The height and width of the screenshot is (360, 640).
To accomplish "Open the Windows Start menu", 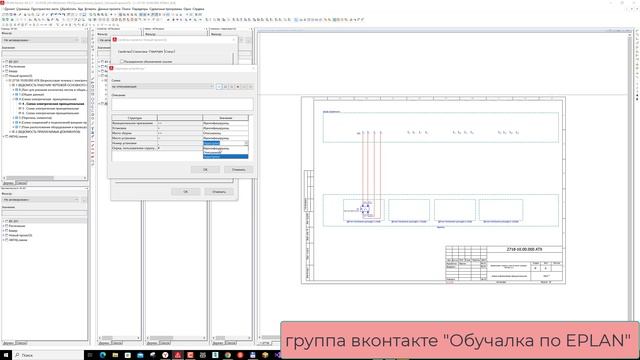I will pos(6,355).
